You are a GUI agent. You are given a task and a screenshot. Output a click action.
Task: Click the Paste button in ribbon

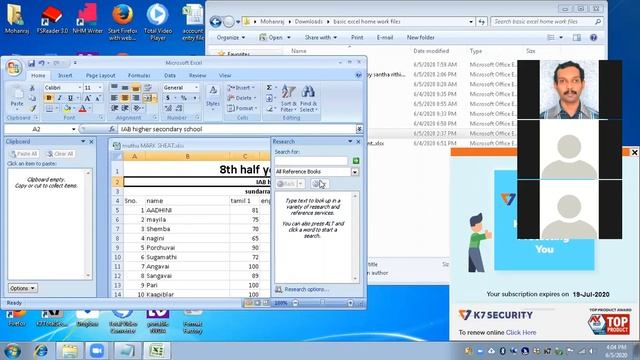17,97
